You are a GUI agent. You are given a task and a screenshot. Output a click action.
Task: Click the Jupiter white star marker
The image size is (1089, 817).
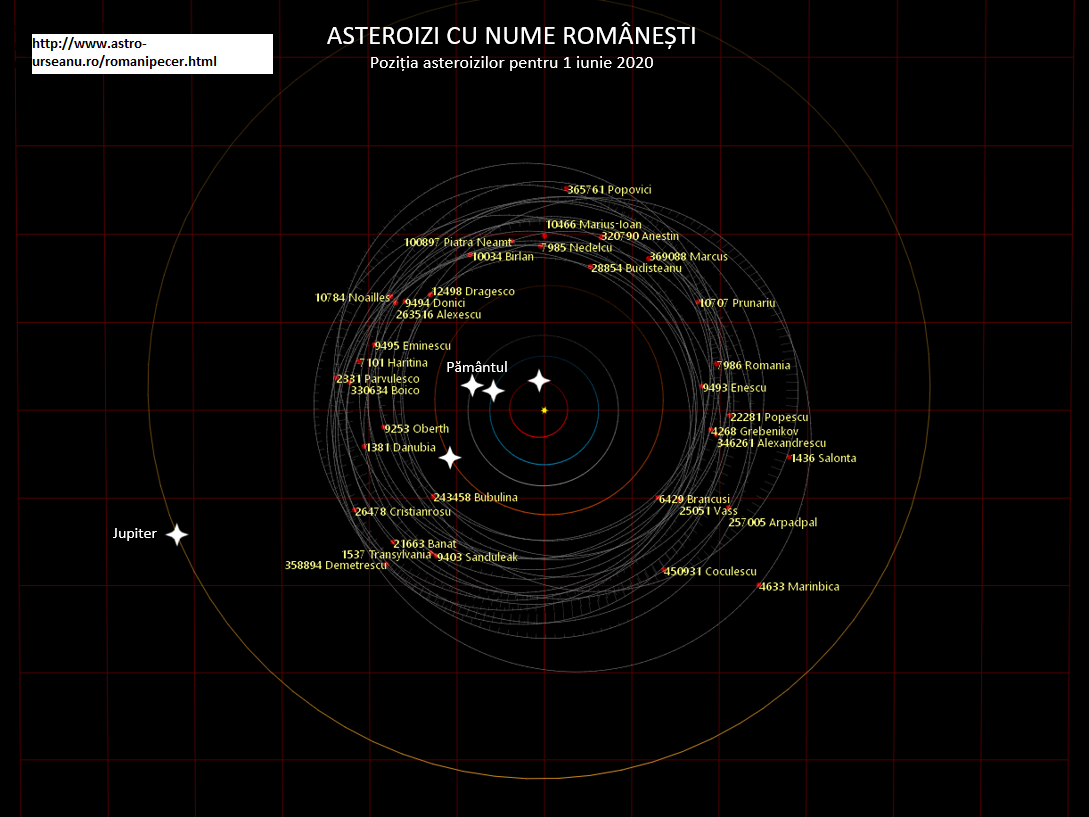click(x=177, y=535)
